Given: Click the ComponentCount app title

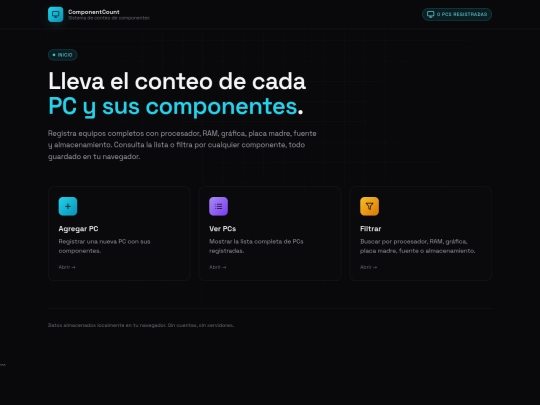Looking at the screenshot, I should pos(94,12).
